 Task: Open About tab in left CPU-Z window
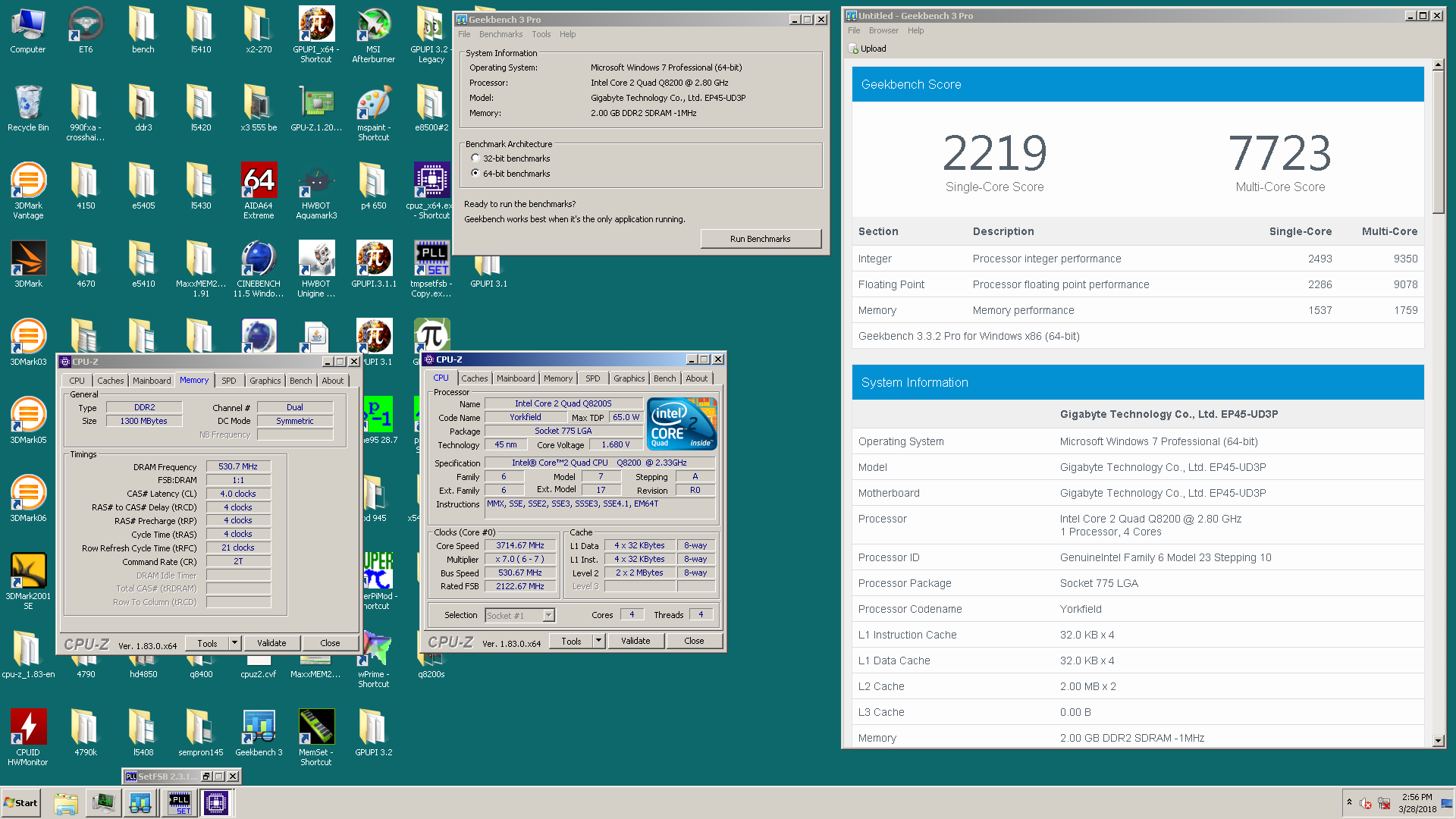(x=332, y=381)
